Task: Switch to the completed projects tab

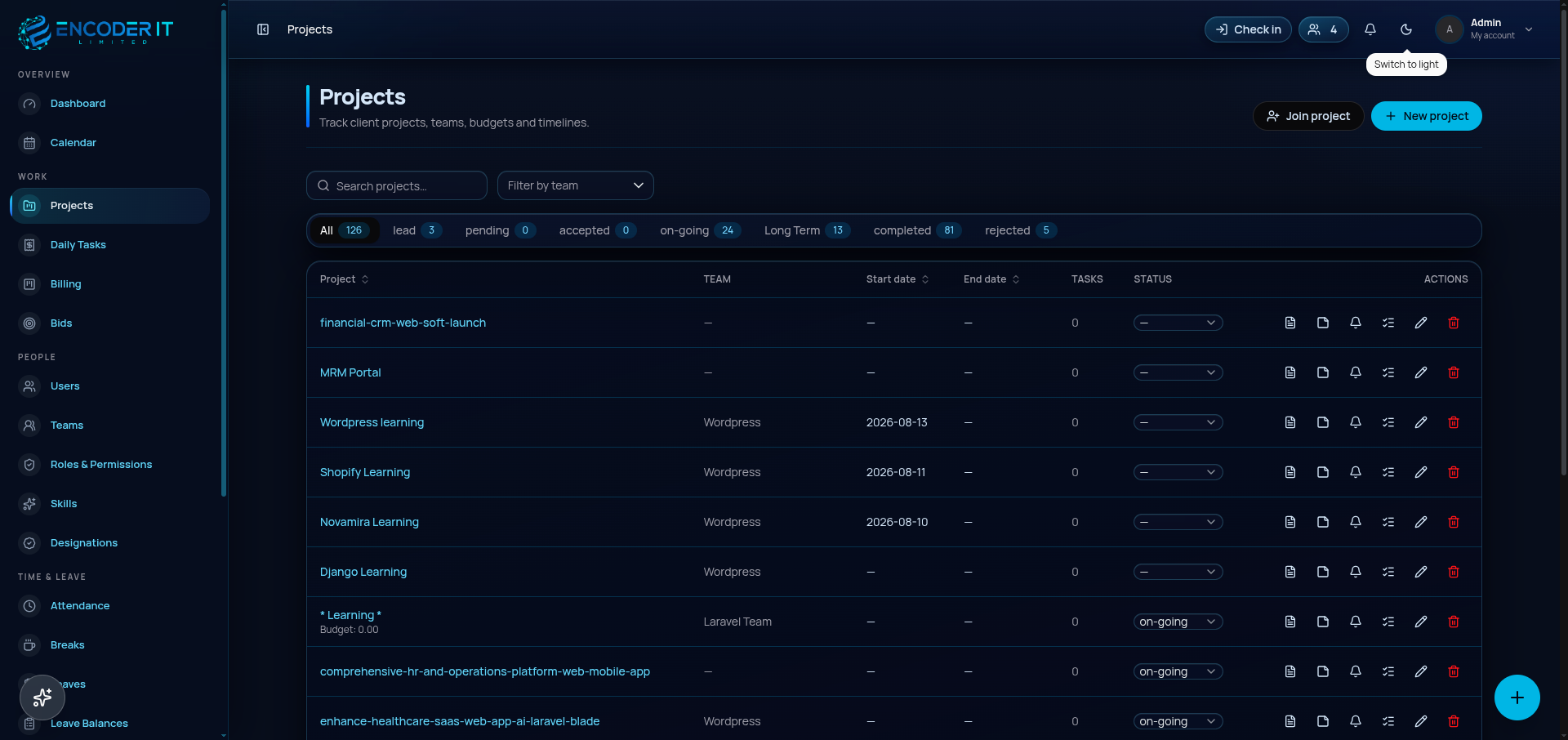Action: click(x=917, y=230)
